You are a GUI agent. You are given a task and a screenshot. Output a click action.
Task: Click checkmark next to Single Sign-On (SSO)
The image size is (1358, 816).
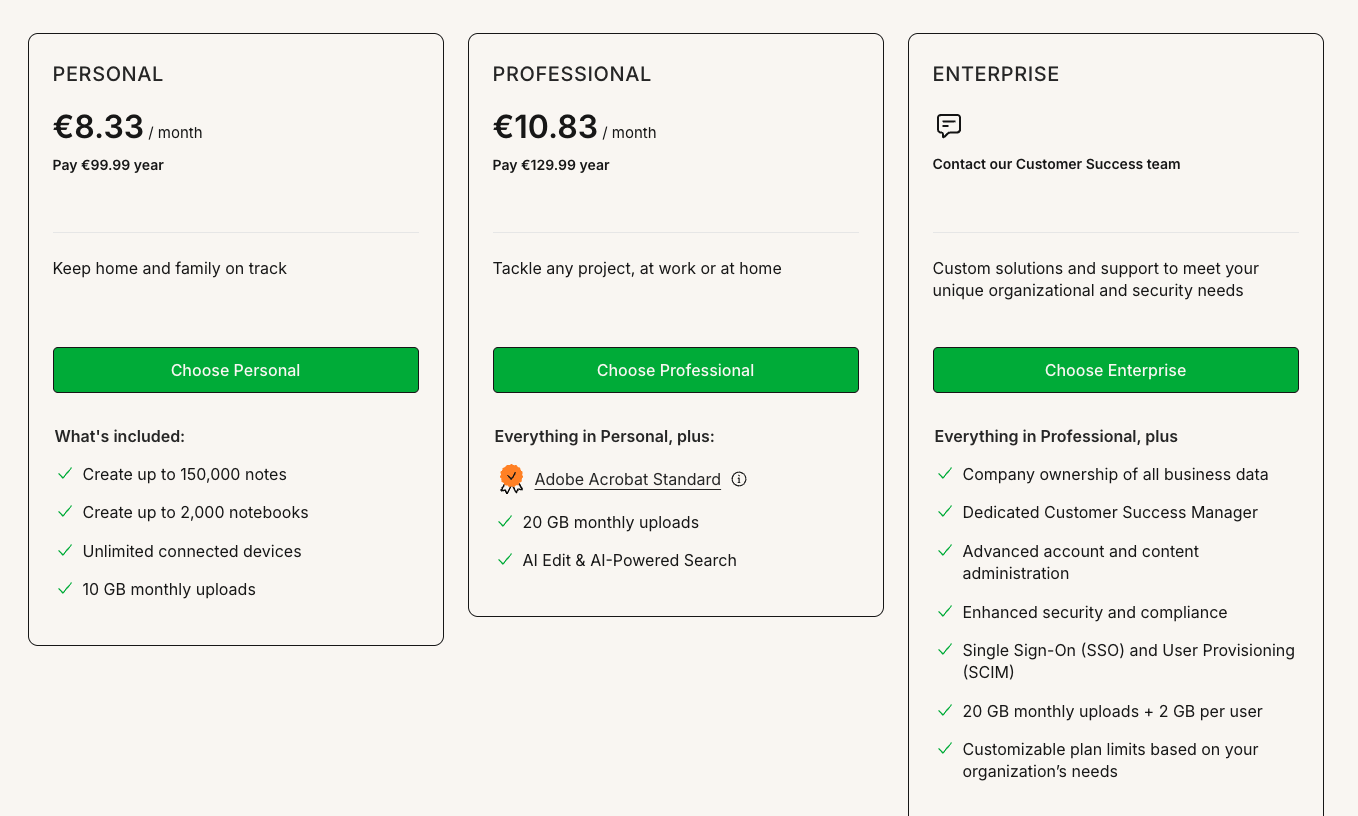pos(945,650)
